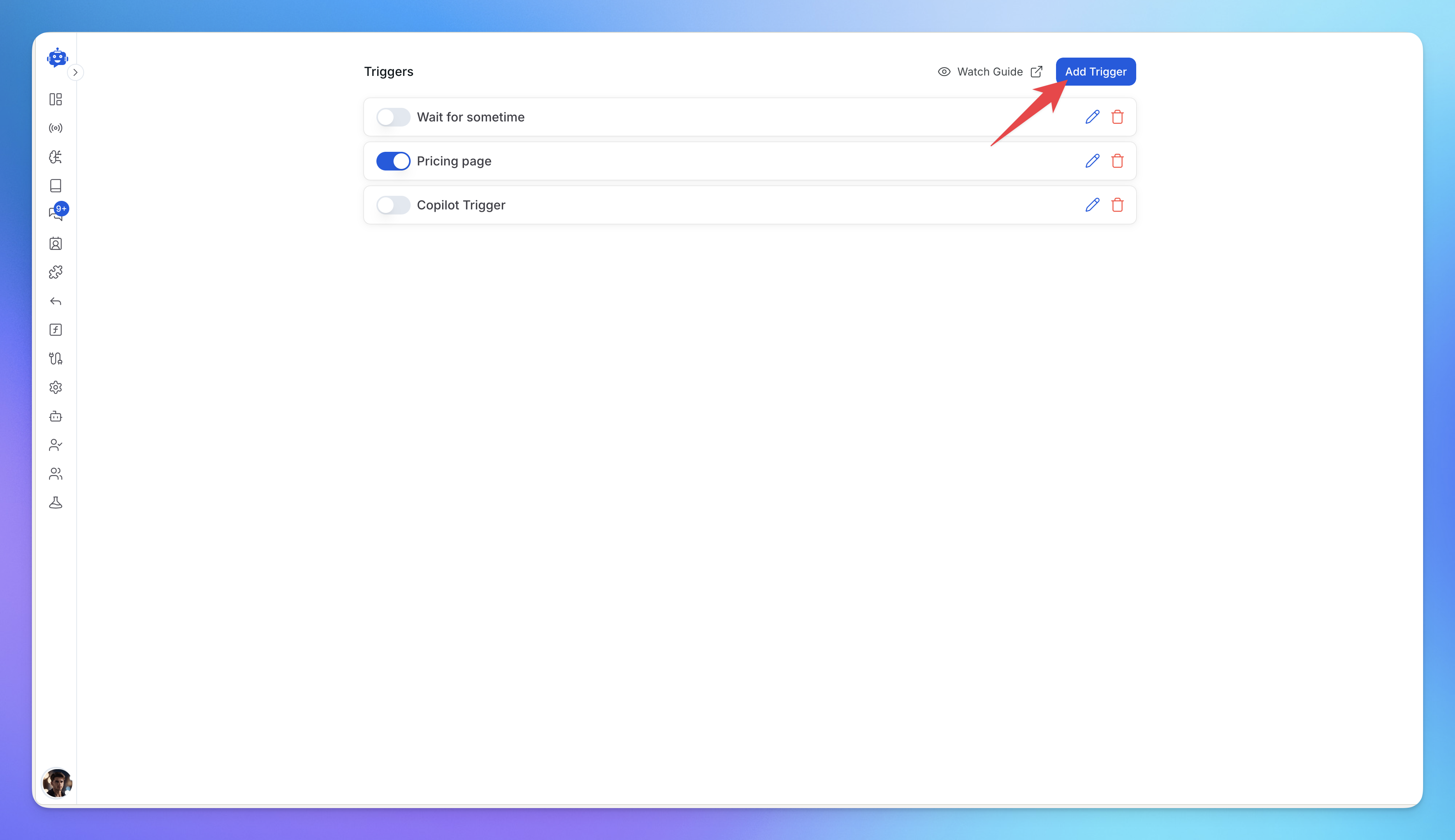Turn on the Copilot Trigger toggle

pos(393,205)
